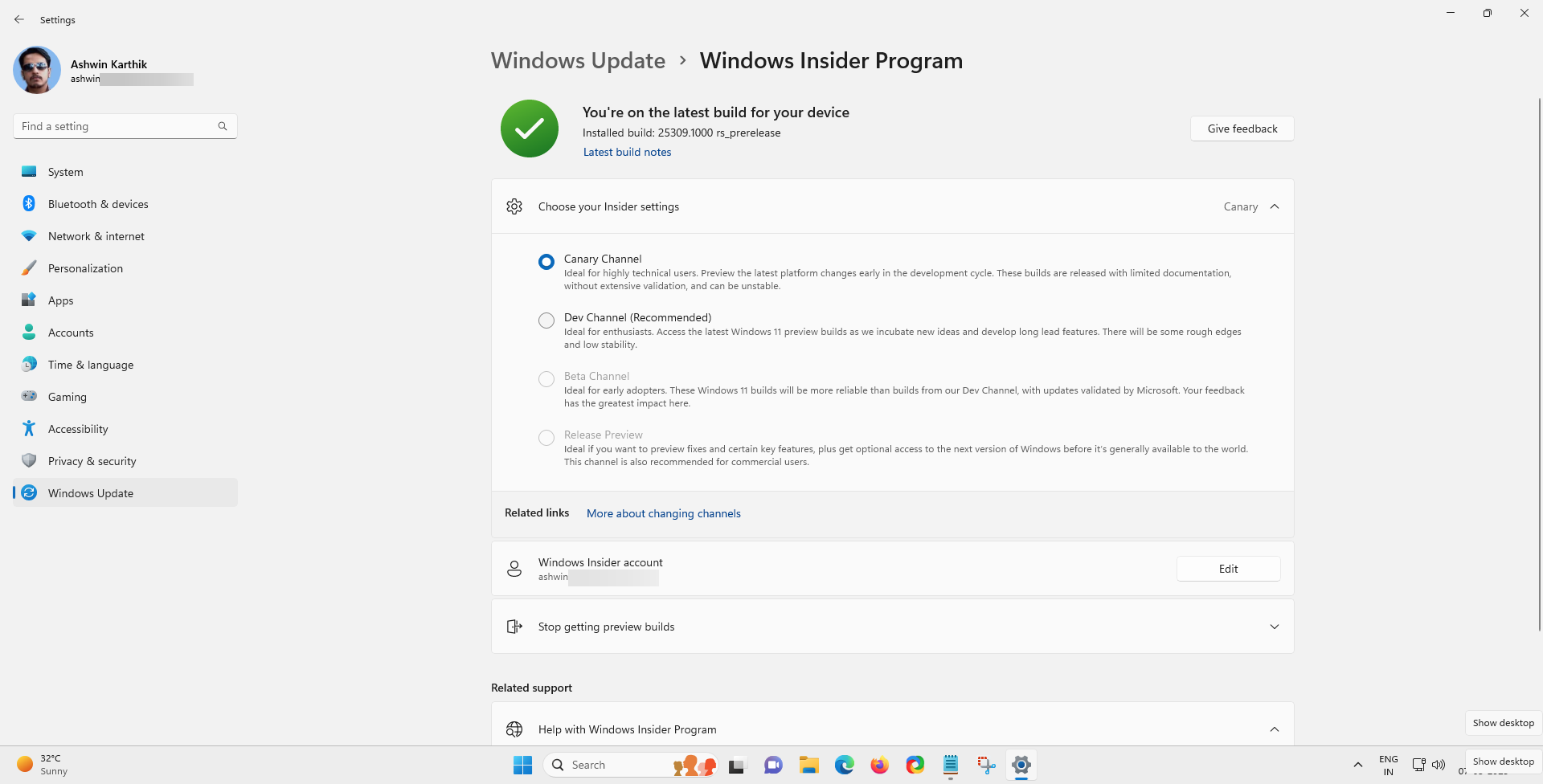Select the Dev Channel (Recommended) option
Viewport: 1543px width, 784px height.
point(546,321)
